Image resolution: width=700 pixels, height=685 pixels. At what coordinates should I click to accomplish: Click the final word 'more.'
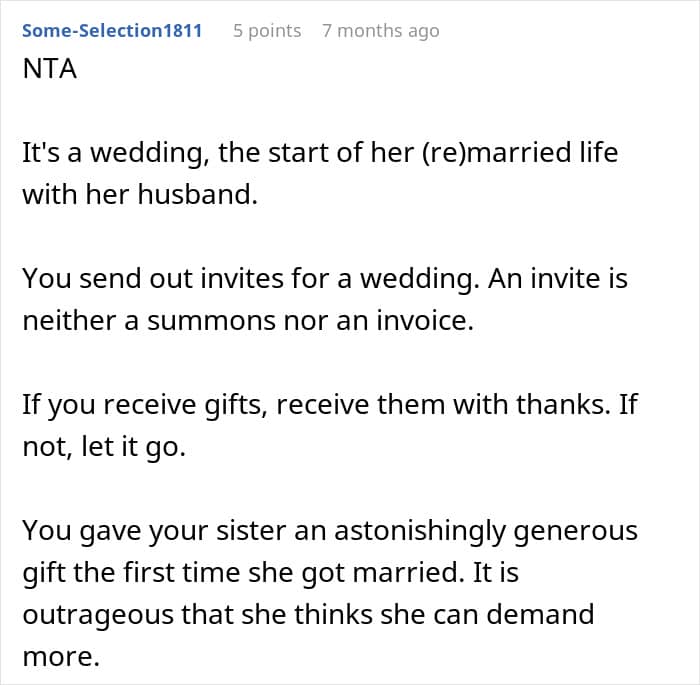[x=61, y=657]
